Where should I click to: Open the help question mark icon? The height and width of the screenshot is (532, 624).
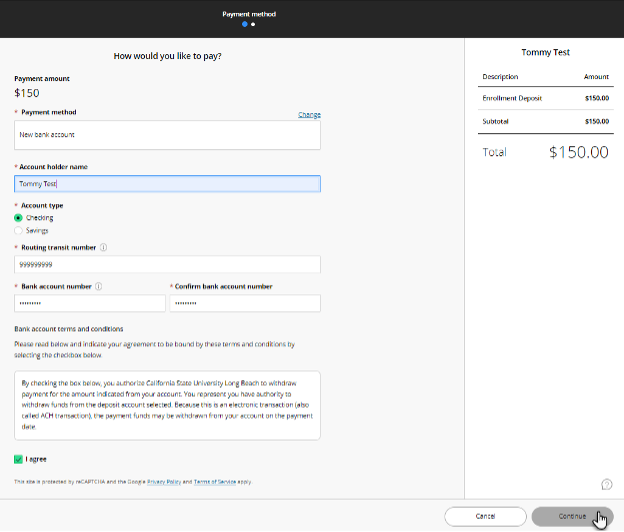click(606, 484)
